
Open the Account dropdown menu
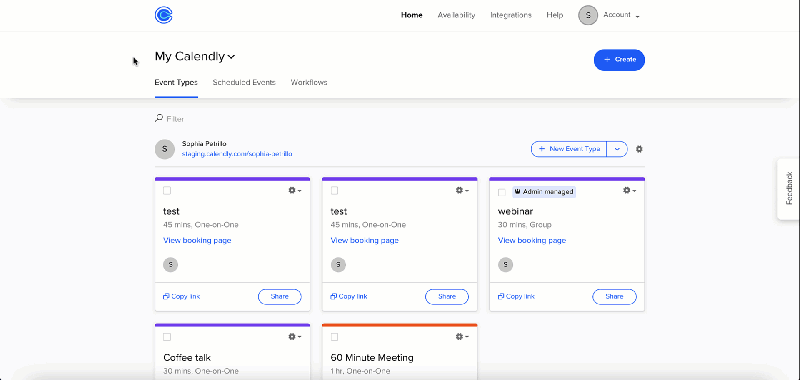click(x=621, y=15)
